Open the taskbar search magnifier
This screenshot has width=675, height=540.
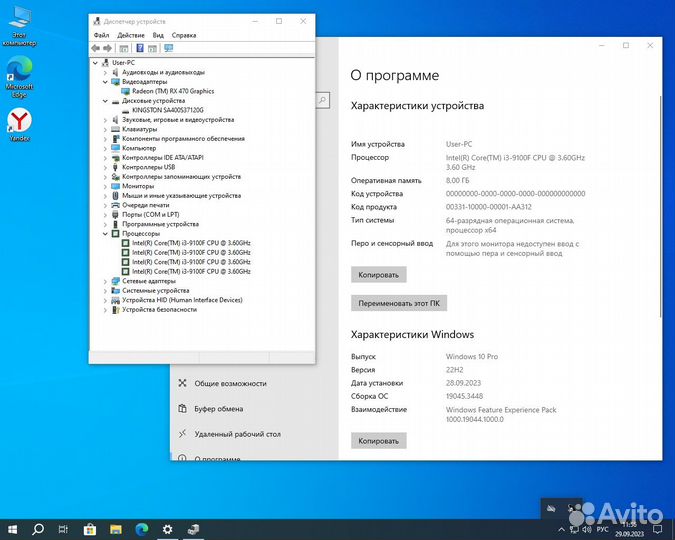(x=38, y=529)
